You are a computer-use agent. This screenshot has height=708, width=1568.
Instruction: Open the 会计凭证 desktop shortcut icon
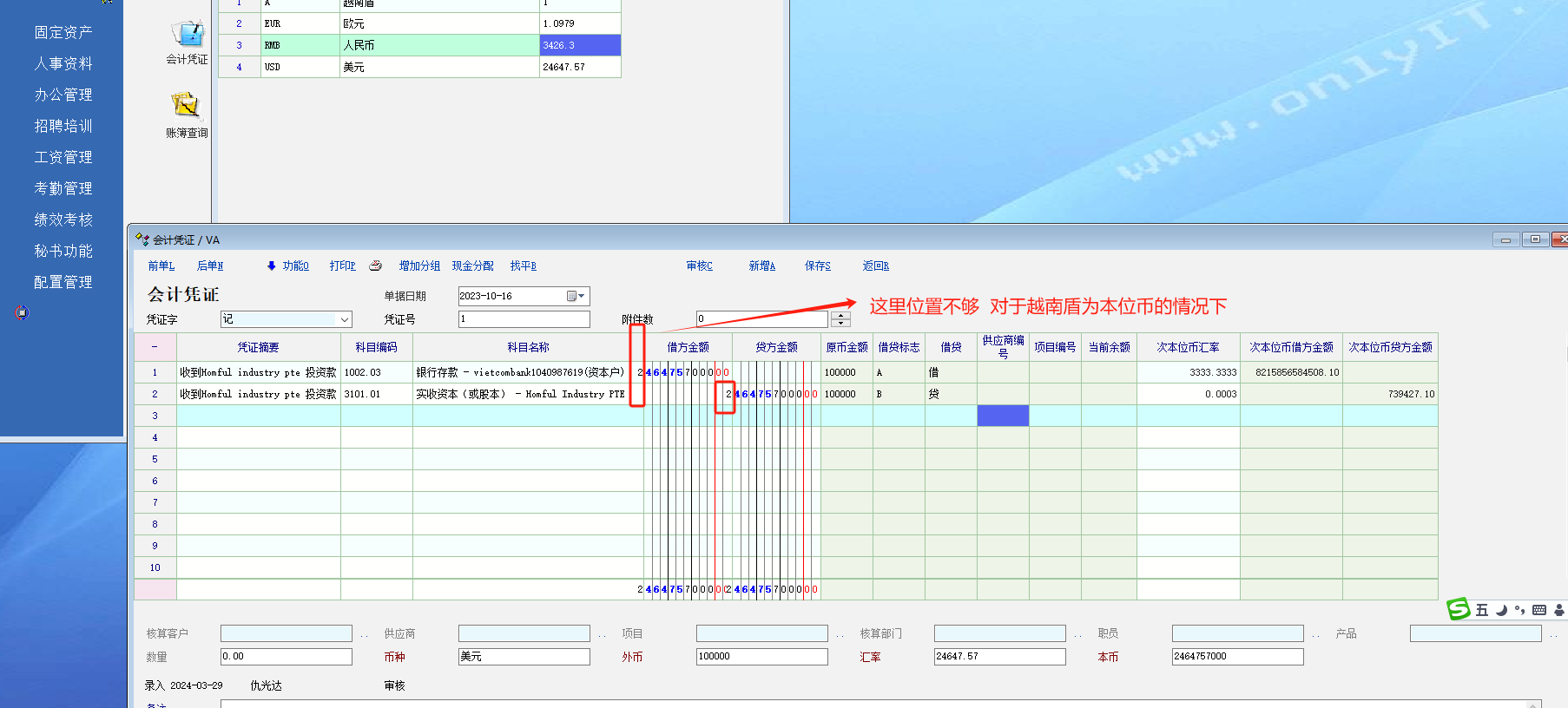pyautogui.click(x=187, y=35)
